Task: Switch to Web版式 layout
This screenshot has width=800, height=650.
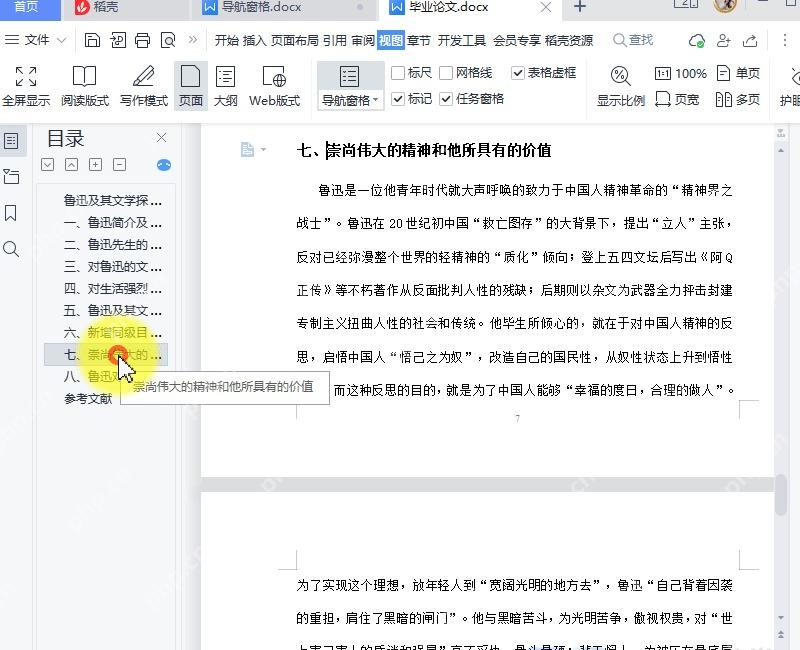Action: click(x=274, y=86)
